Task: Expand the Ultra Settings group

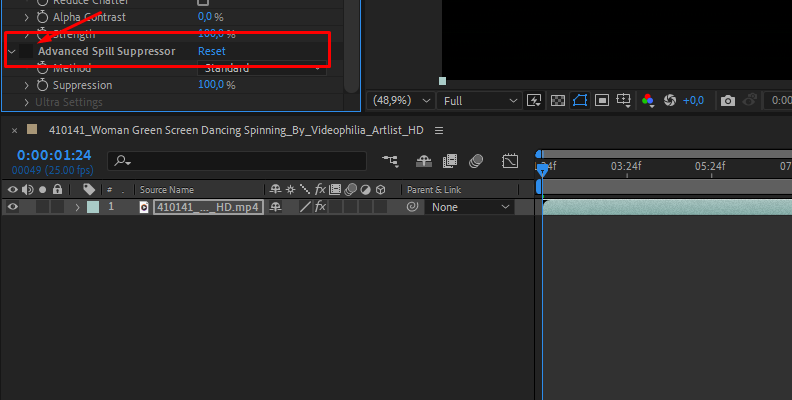Action: click(x=27, y=102)
